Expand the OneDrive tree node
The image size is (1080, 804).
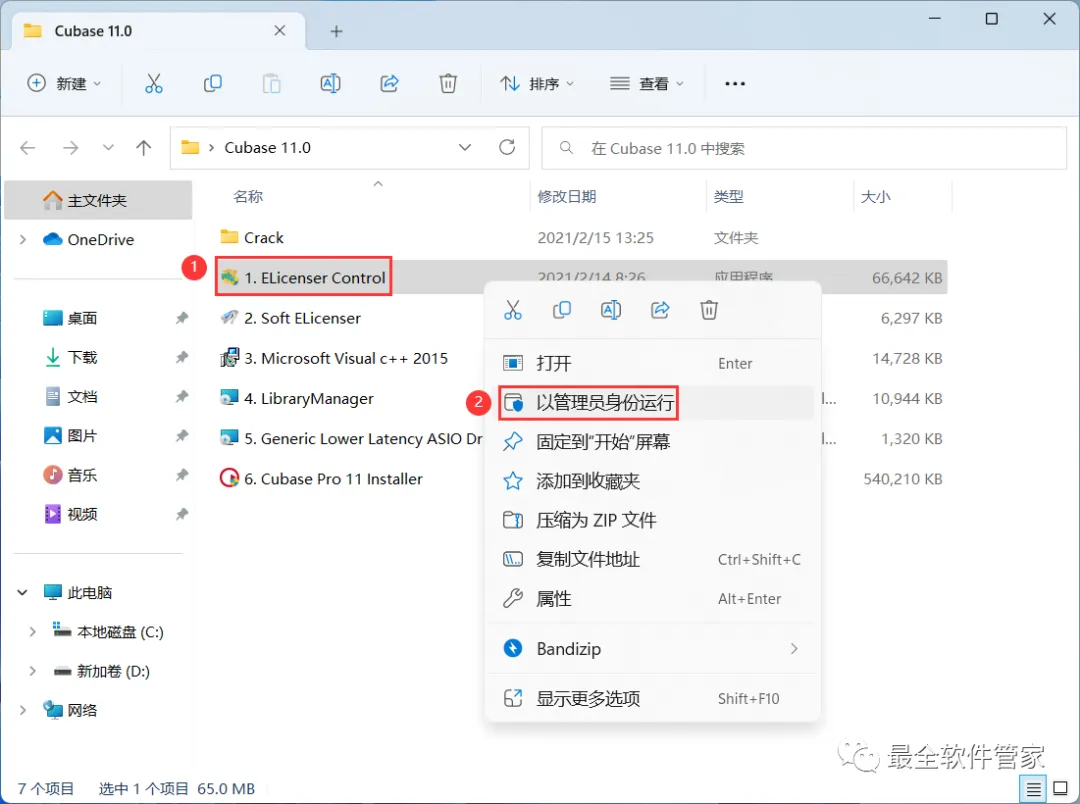coord(23,239)
